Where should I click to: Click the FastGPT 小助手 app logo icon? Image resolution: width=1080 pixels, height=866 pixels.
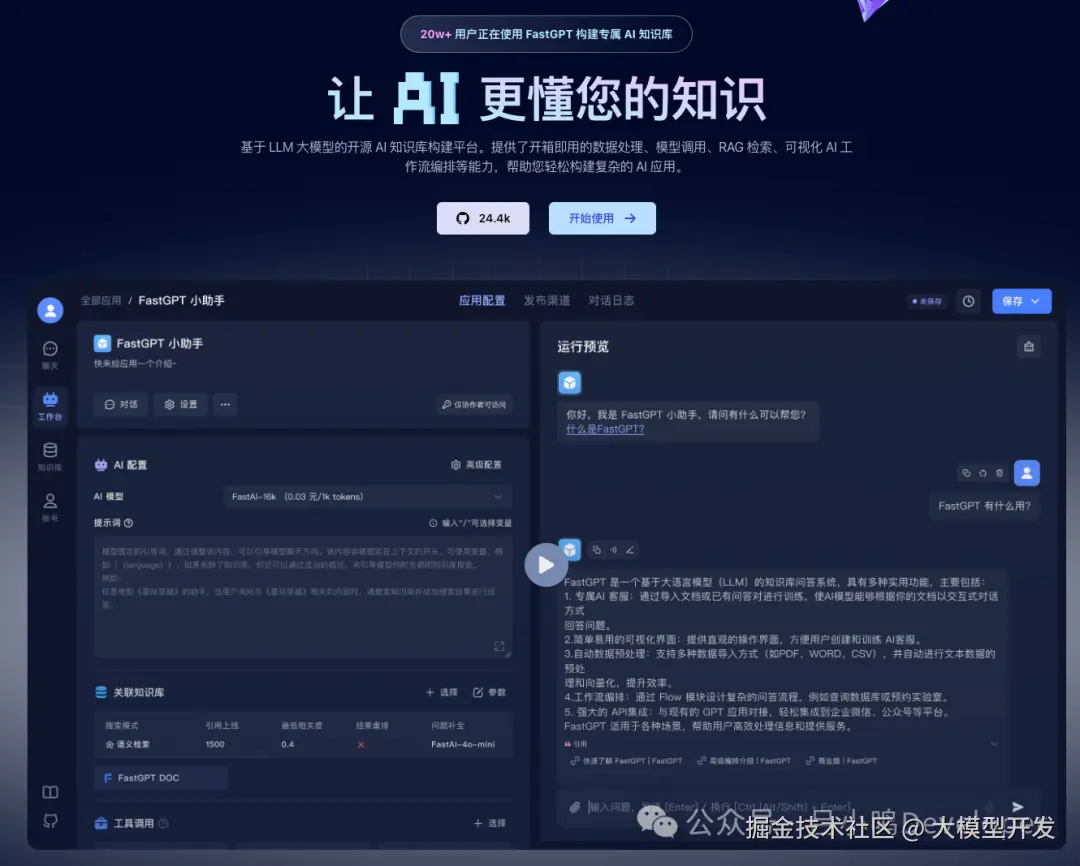(x=102, y=343)
